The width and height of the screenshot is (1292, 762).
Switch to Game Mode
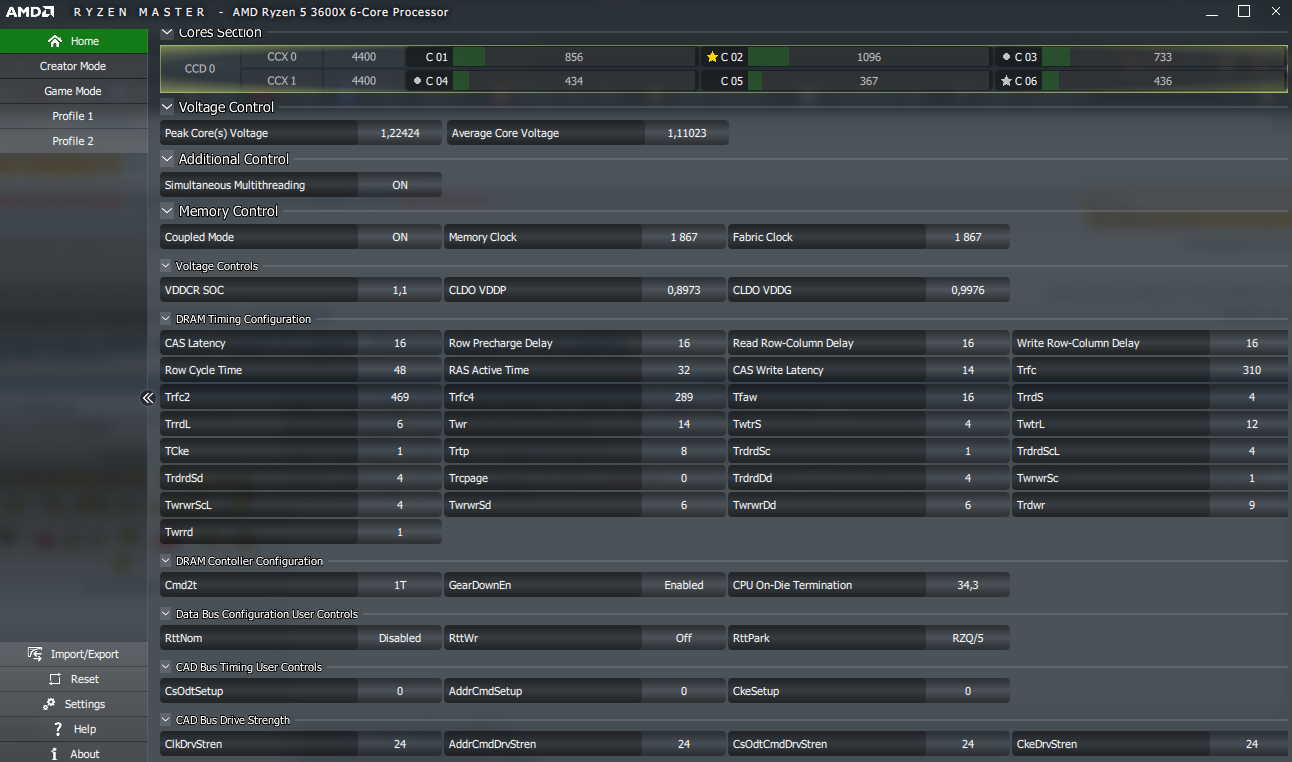74,91
